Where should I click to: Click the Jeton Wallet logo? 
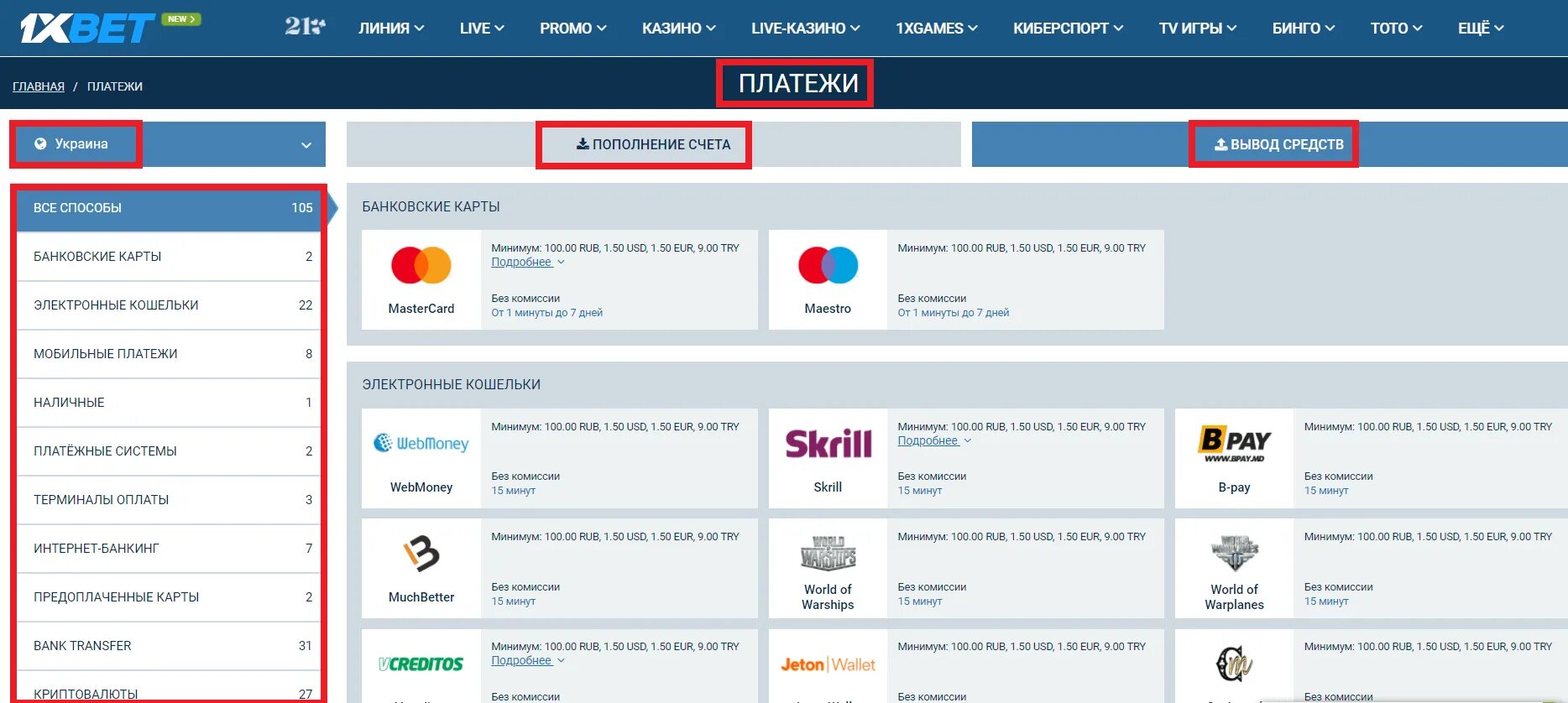click(x=828, y=664)
